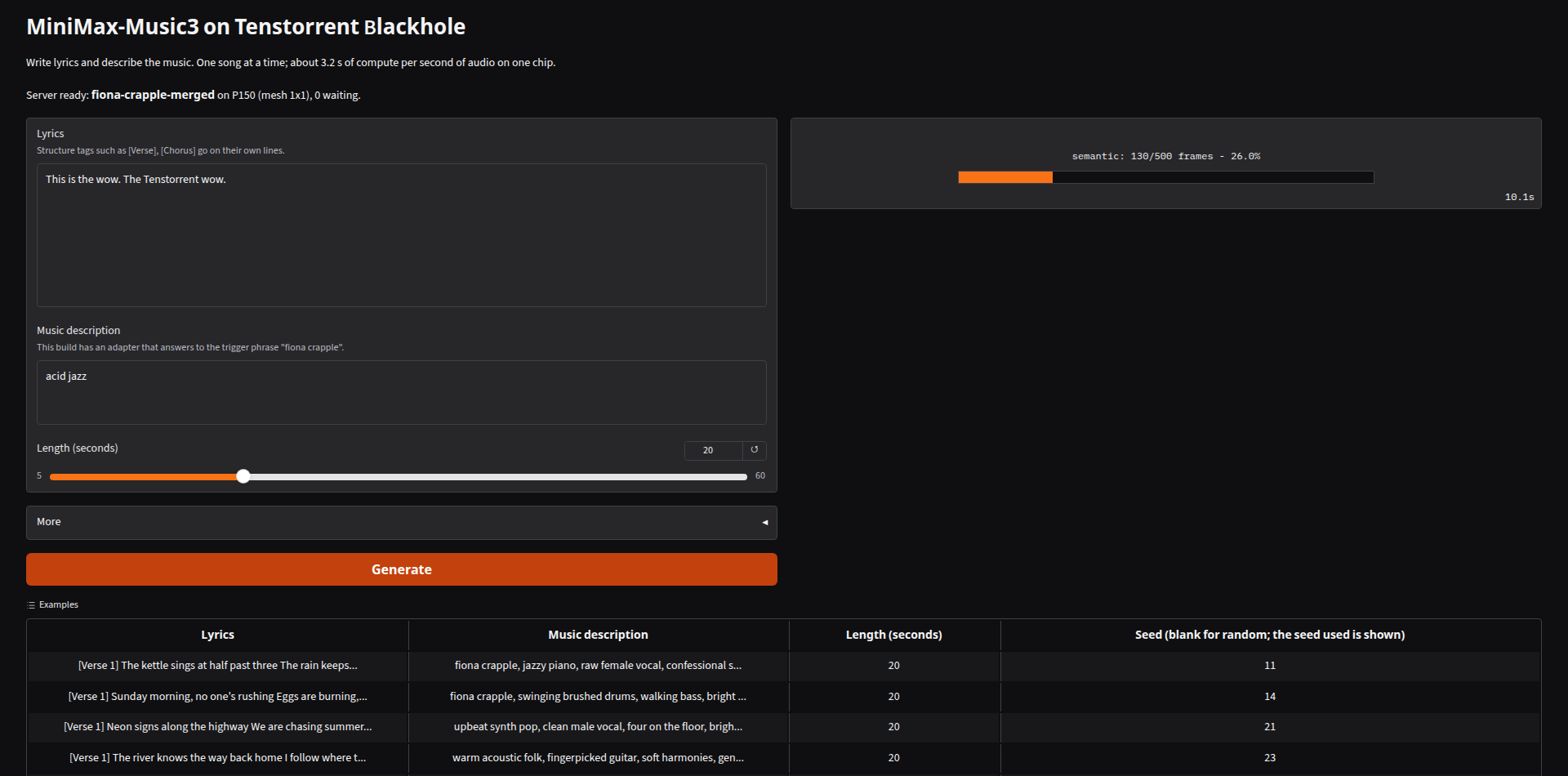Click the Music description column header

coord(599,635)
